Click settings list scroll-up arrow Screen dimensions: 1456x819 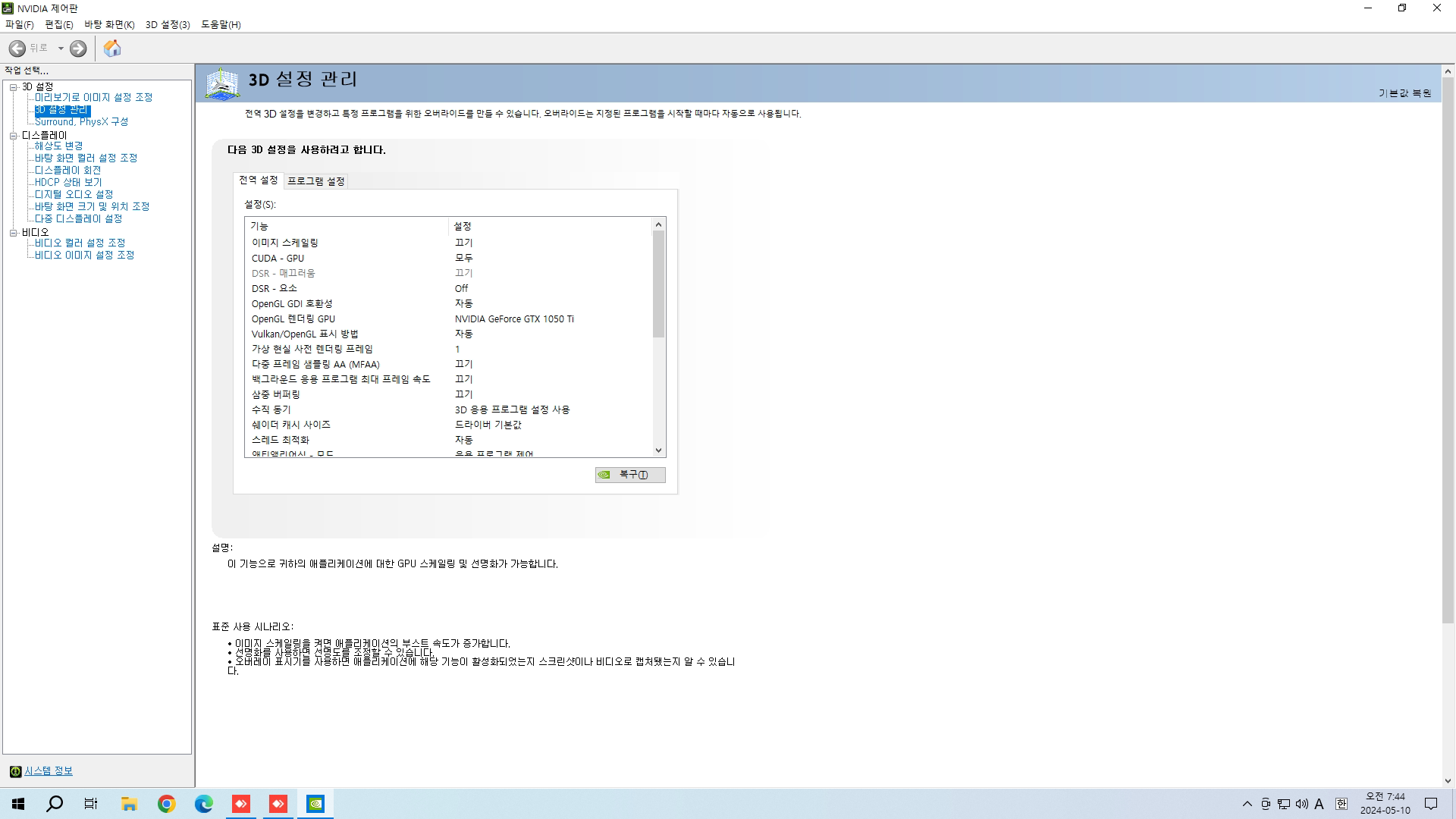(x=658, y=224)
